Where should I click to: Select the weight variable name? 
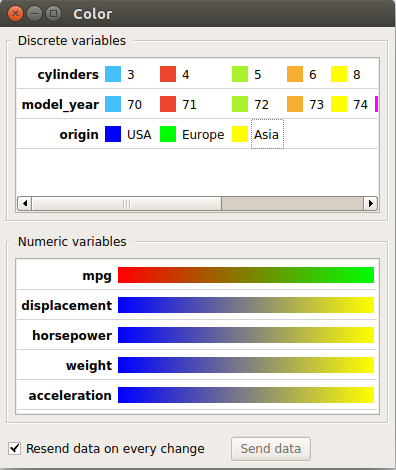(89, 366)
